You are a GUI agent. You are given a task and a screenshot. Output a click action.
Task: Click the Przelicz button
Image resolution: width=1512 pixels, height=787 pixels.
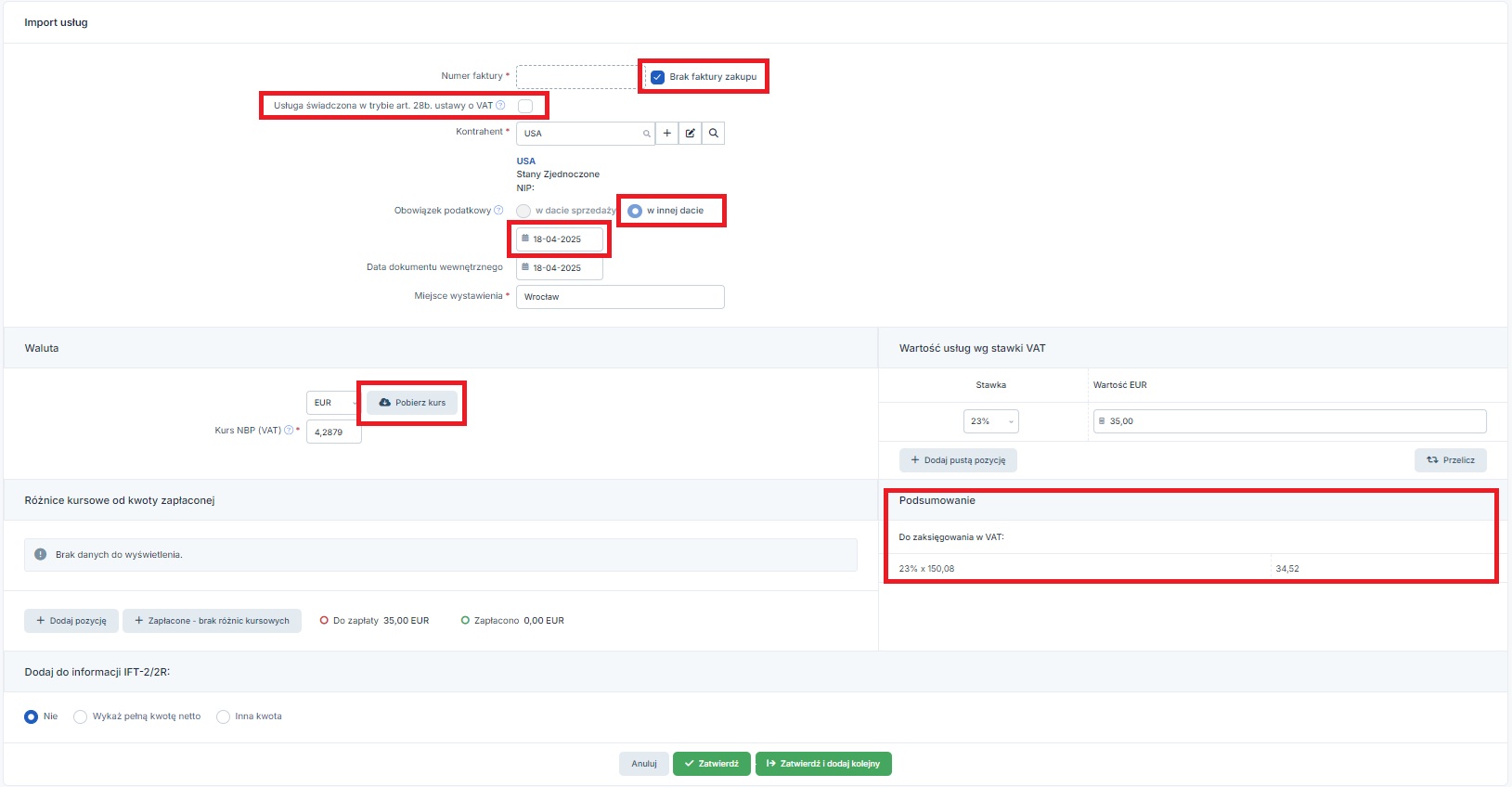(1450, 460)
